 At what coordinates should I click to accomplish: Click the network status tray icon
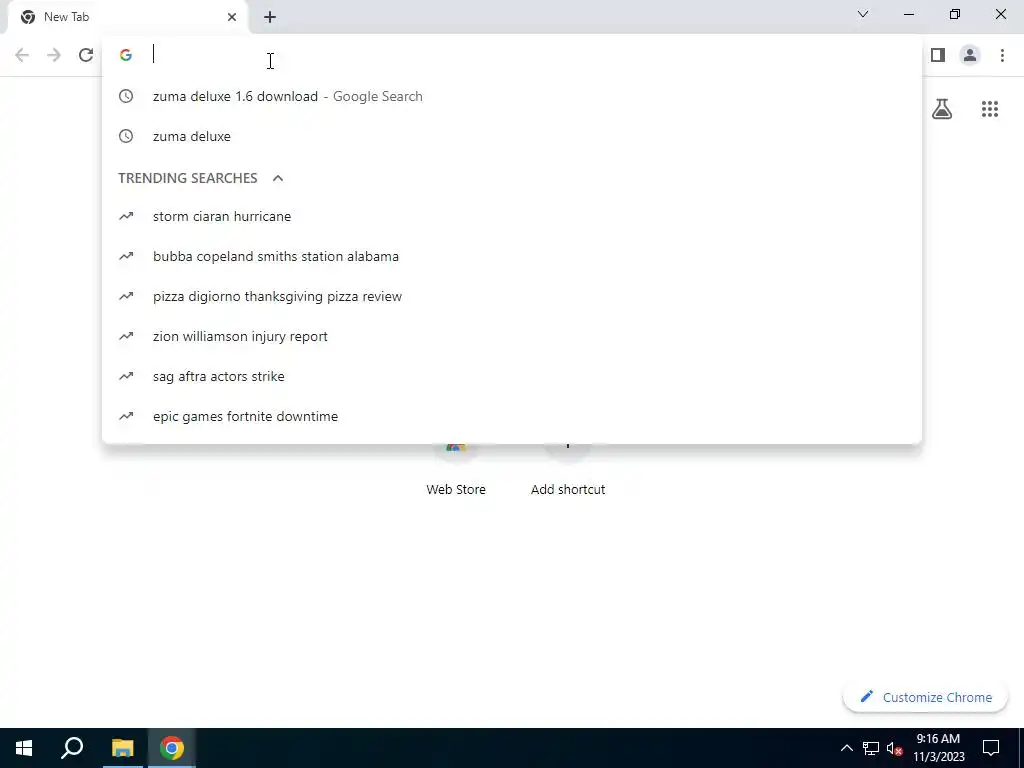pos(871,748)
